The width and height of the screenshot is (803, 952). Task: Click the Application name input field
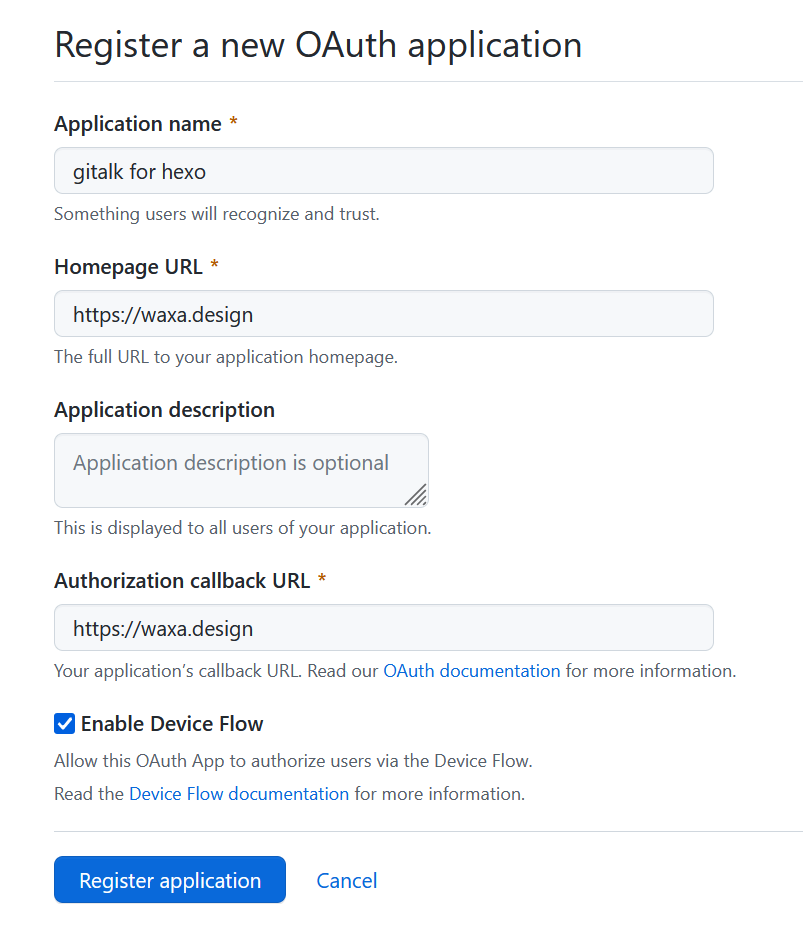tap(383, 171)
